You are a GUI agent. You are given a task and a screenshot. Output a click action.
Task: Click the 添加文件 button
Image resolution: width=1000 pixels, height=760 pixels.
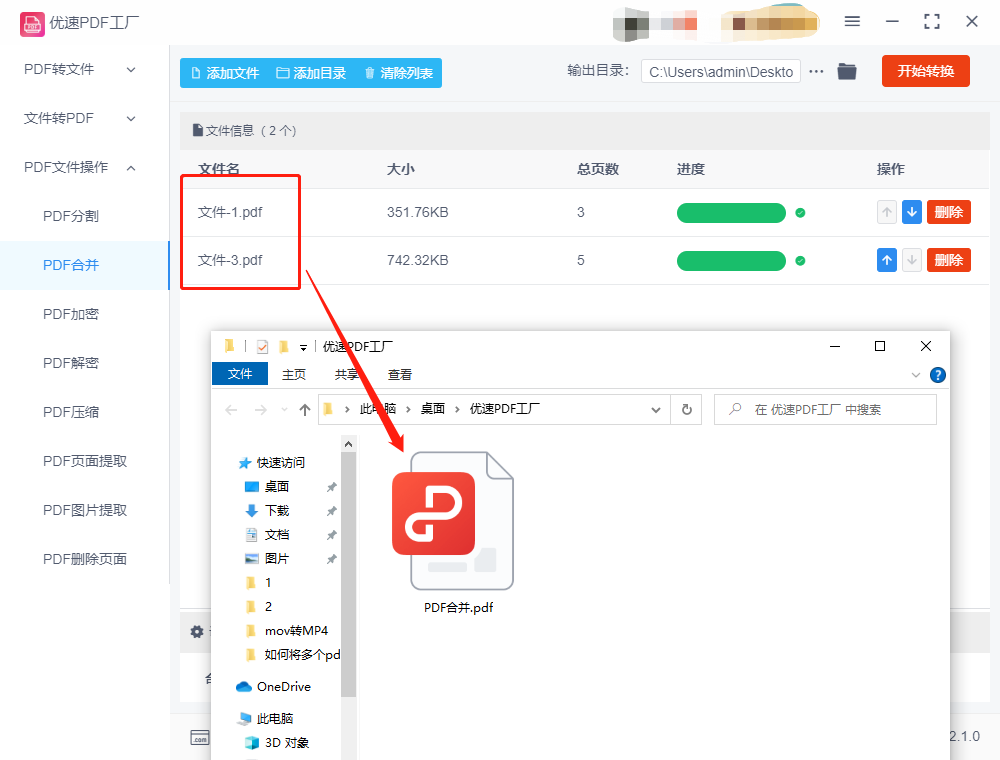(x=225, y=73)
